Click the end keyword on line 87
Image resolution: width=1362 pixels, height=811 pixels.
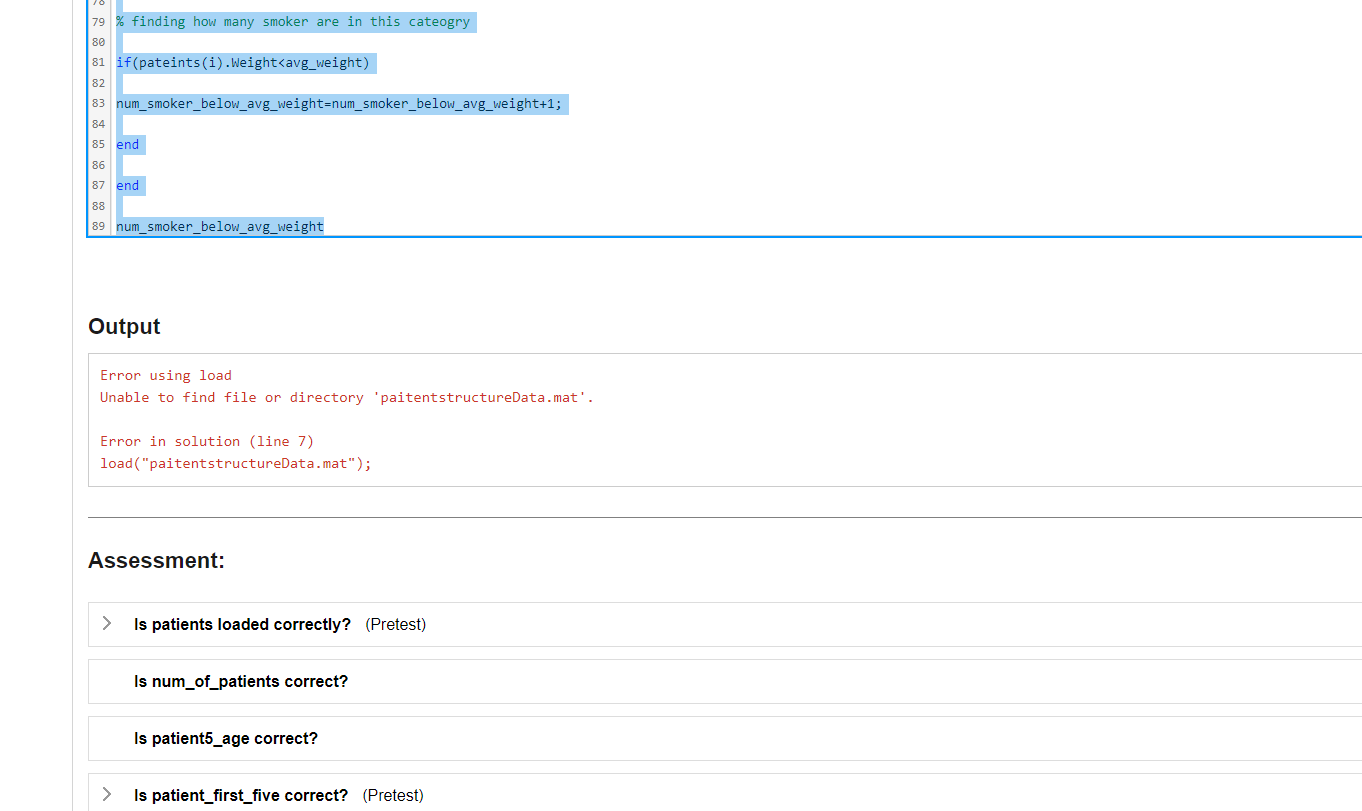[x=128, y=185]
